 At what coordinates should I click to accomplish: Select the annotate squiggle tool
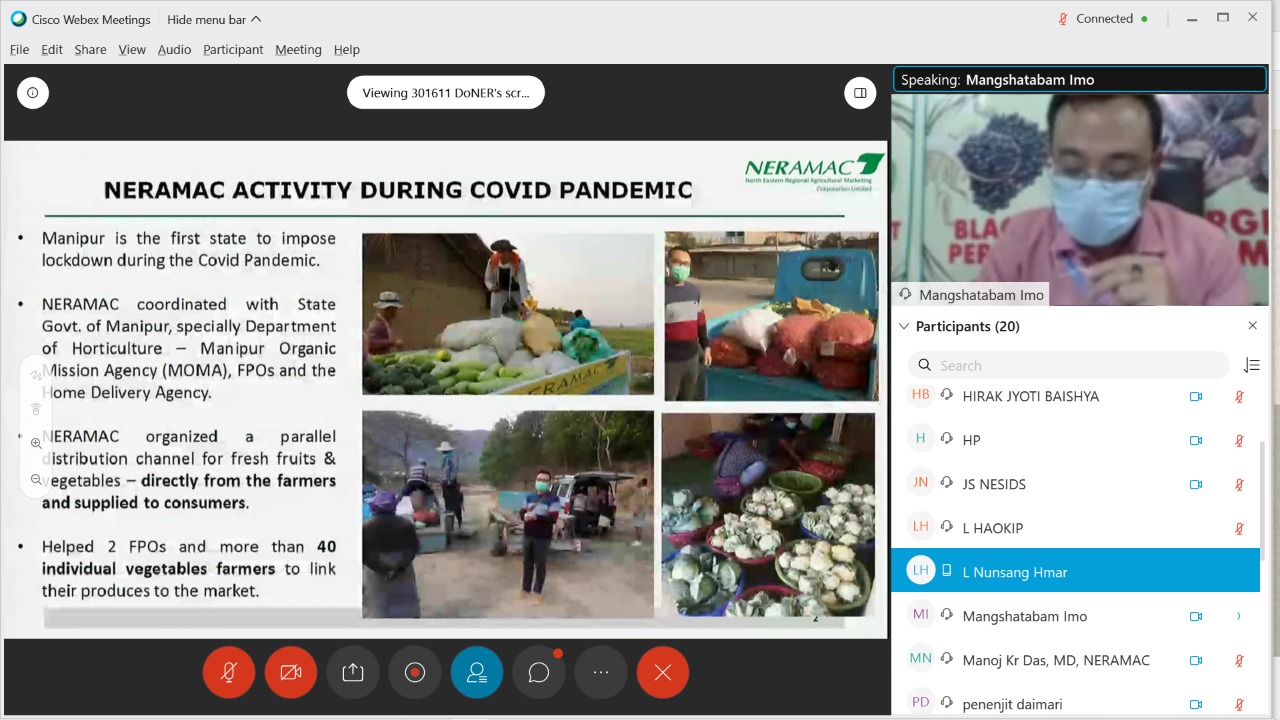coord(36,375)
